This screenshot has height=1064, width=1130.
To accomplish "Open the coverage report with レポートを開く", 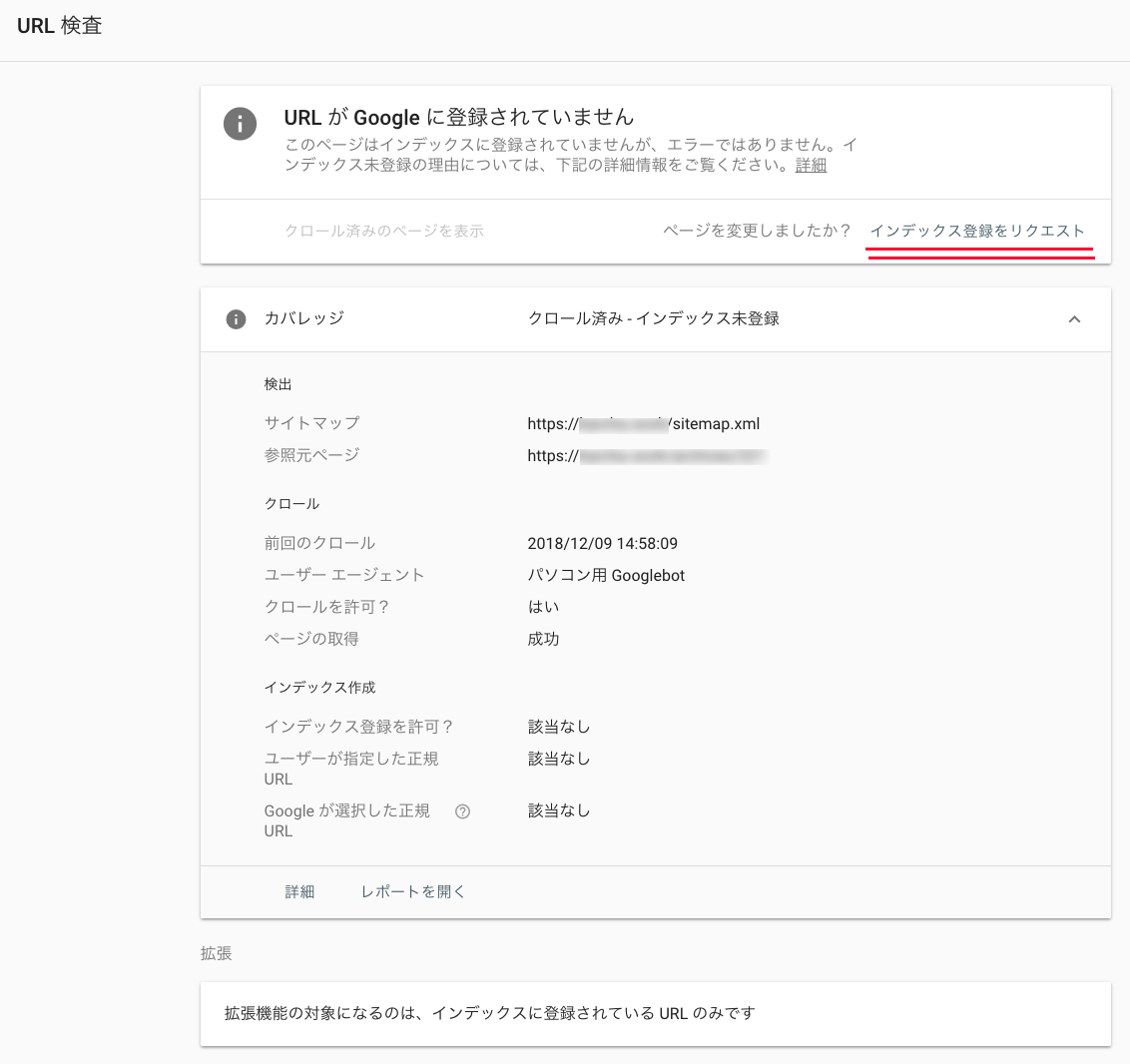I will (413, 892).
